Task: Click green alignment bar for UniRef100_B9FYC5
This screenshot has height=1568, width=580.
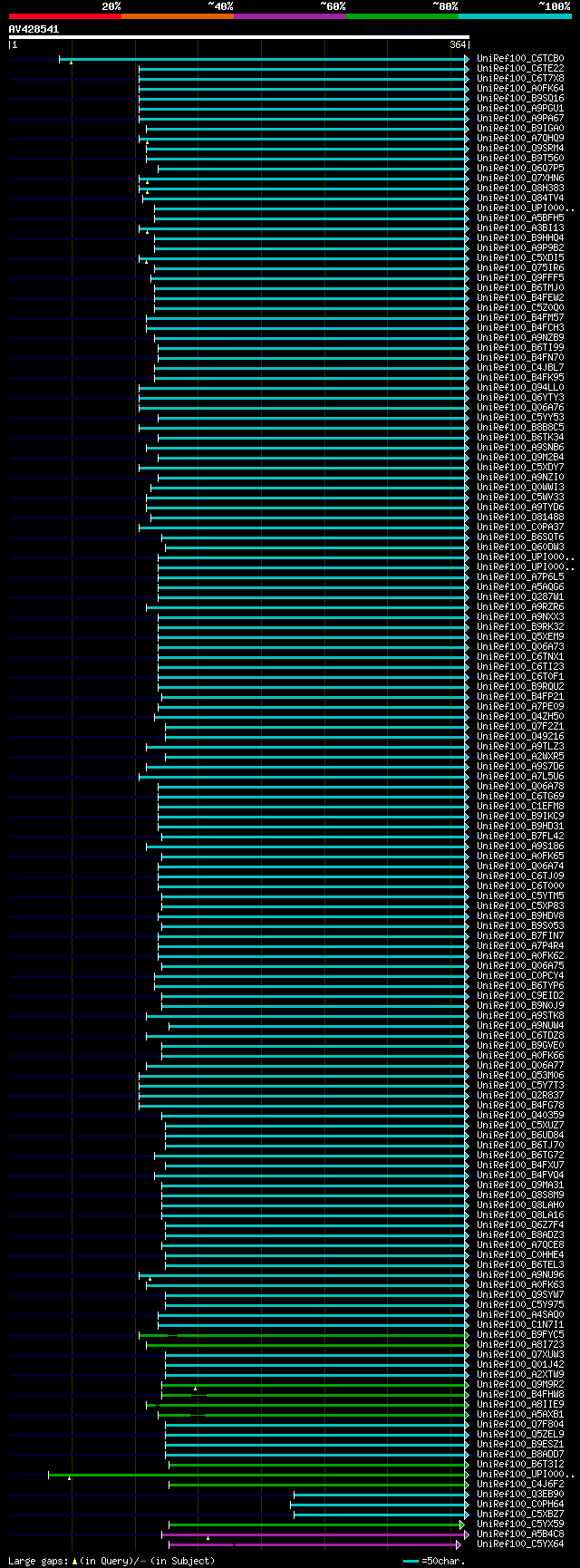Action: [304, 1335]
